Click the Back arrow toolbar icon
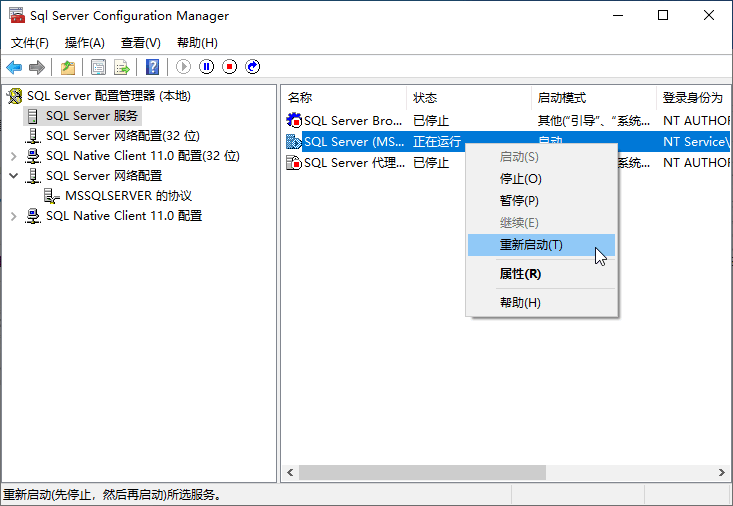 pos(14,67)
